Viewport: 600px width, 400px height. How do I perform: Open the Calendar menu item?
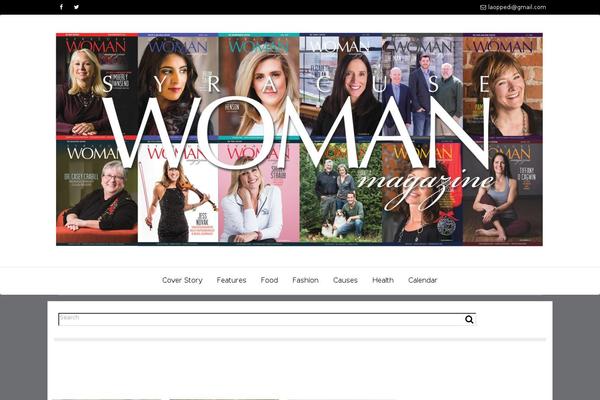pyautogui.click(x=422, y=280)
